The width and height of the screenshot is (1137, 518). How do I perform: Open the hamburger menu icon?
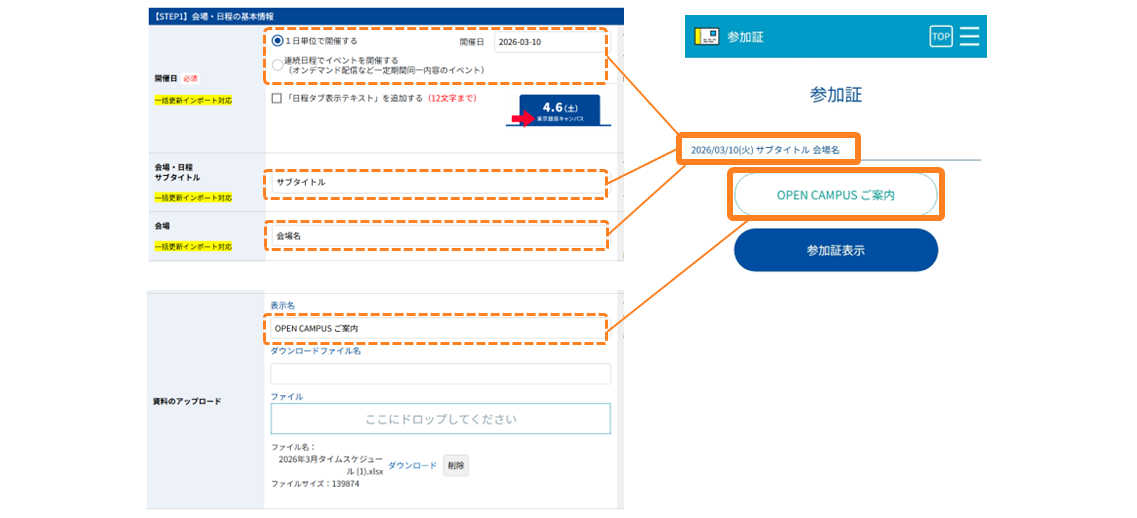click(x=969, y=36)
